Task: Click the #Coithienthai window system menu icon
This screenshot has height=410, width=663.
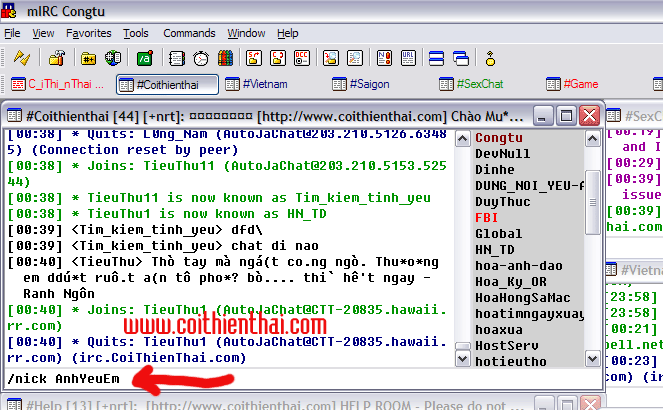Action: 14,115
